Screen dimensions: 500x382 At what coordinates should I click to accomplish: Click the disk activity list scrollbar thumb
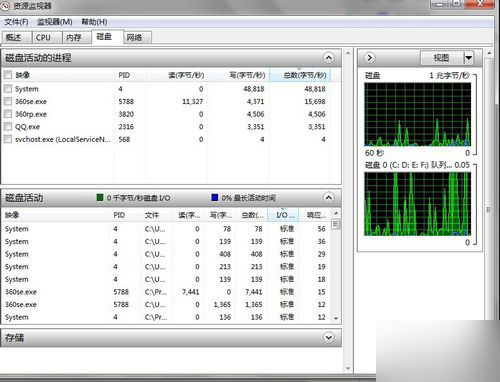336,224
